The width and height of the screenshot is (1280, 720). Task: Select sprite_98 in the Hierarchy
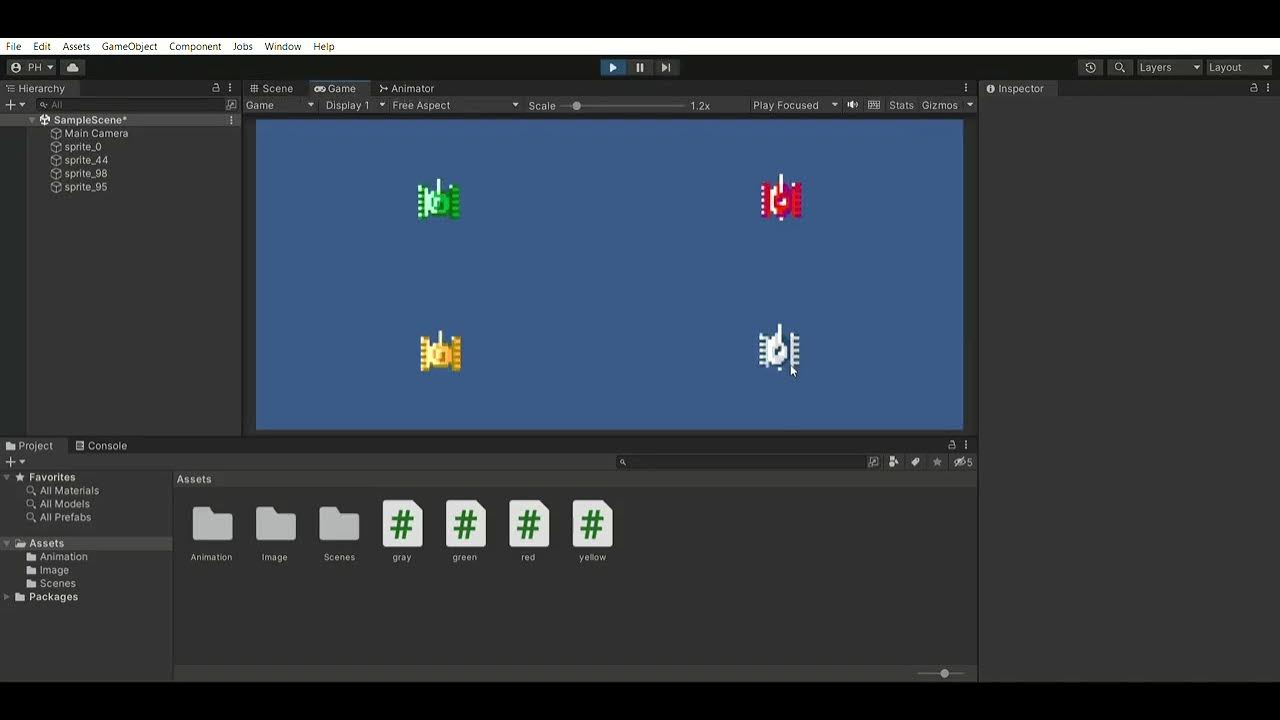(x=86, y=174)
